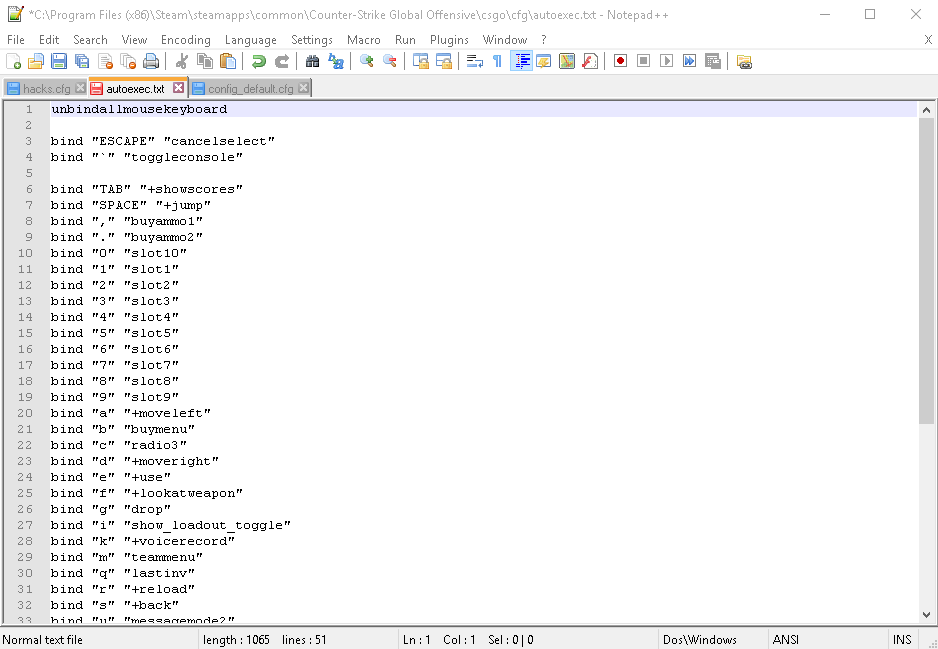Click the vertical scrollbar down arrow
The width and height of the screenshot is (938, 649).
[x=926, y=614]
